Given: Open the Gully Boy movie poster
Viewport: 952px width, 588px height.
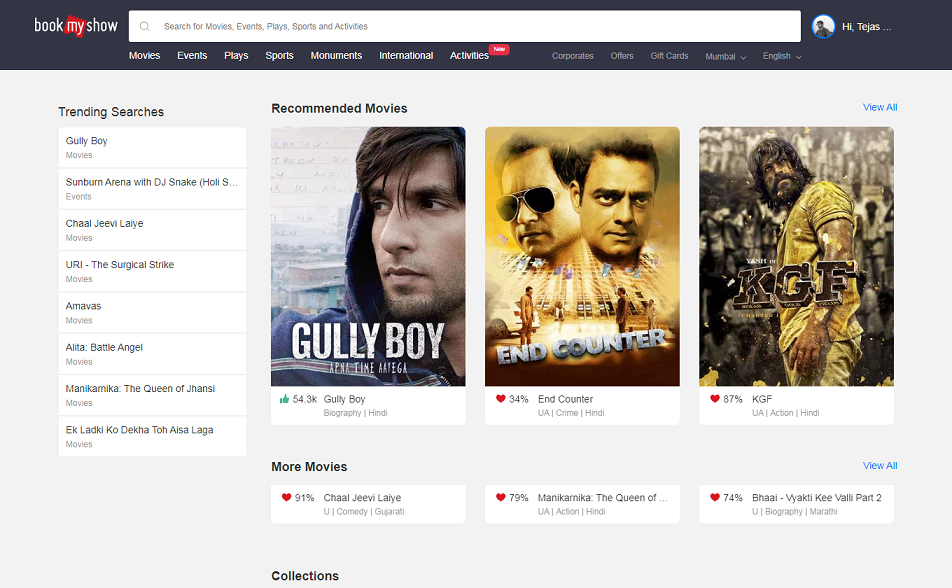Looking at the screenshot, I should coord(368,256).
